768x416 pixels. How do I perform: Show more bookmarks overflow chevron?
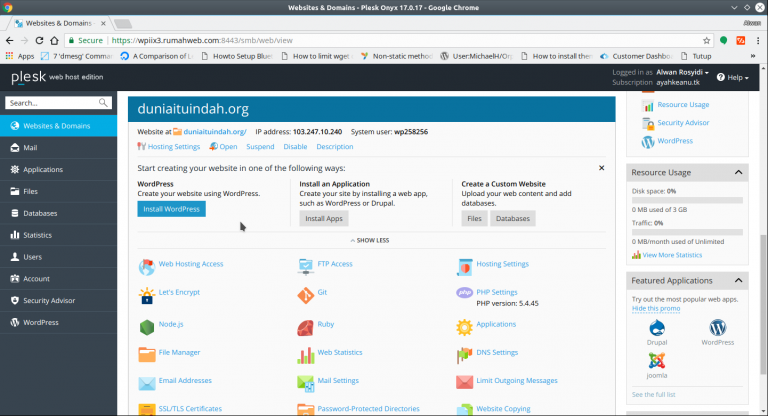(x=753, y=56)
